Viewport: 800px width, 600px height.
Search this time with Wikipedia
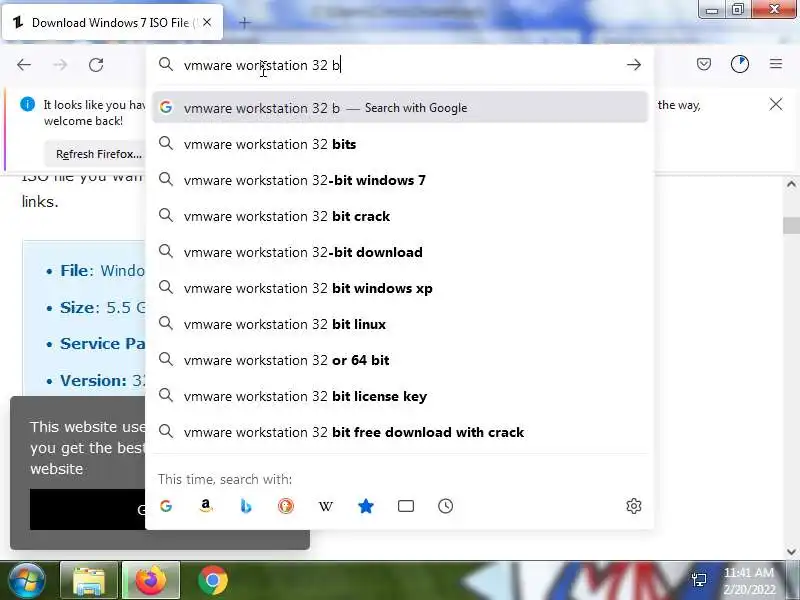326,506
